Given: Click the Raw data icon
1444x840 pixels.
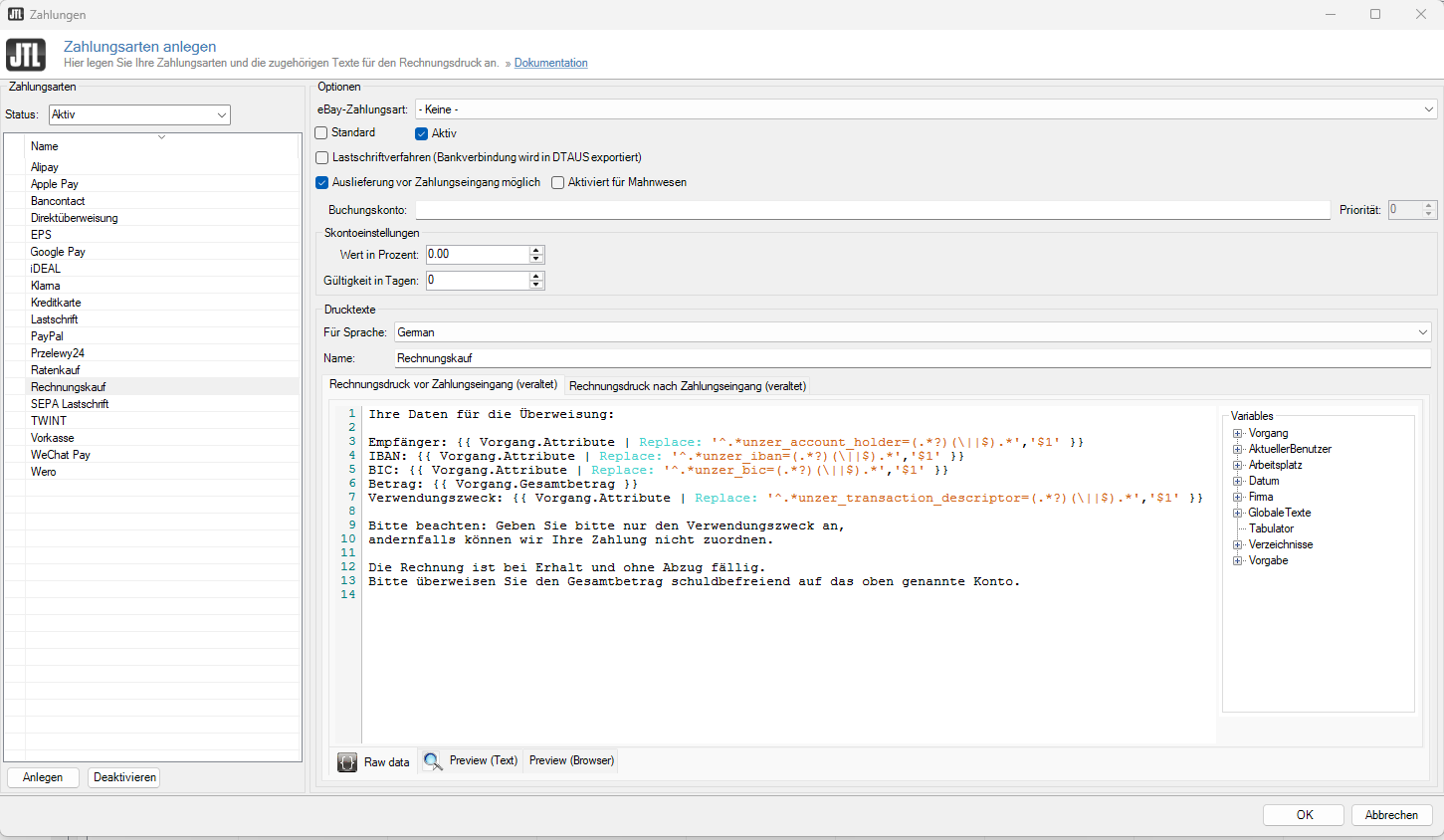Looking at the screenshot, I should click(346, 761).
